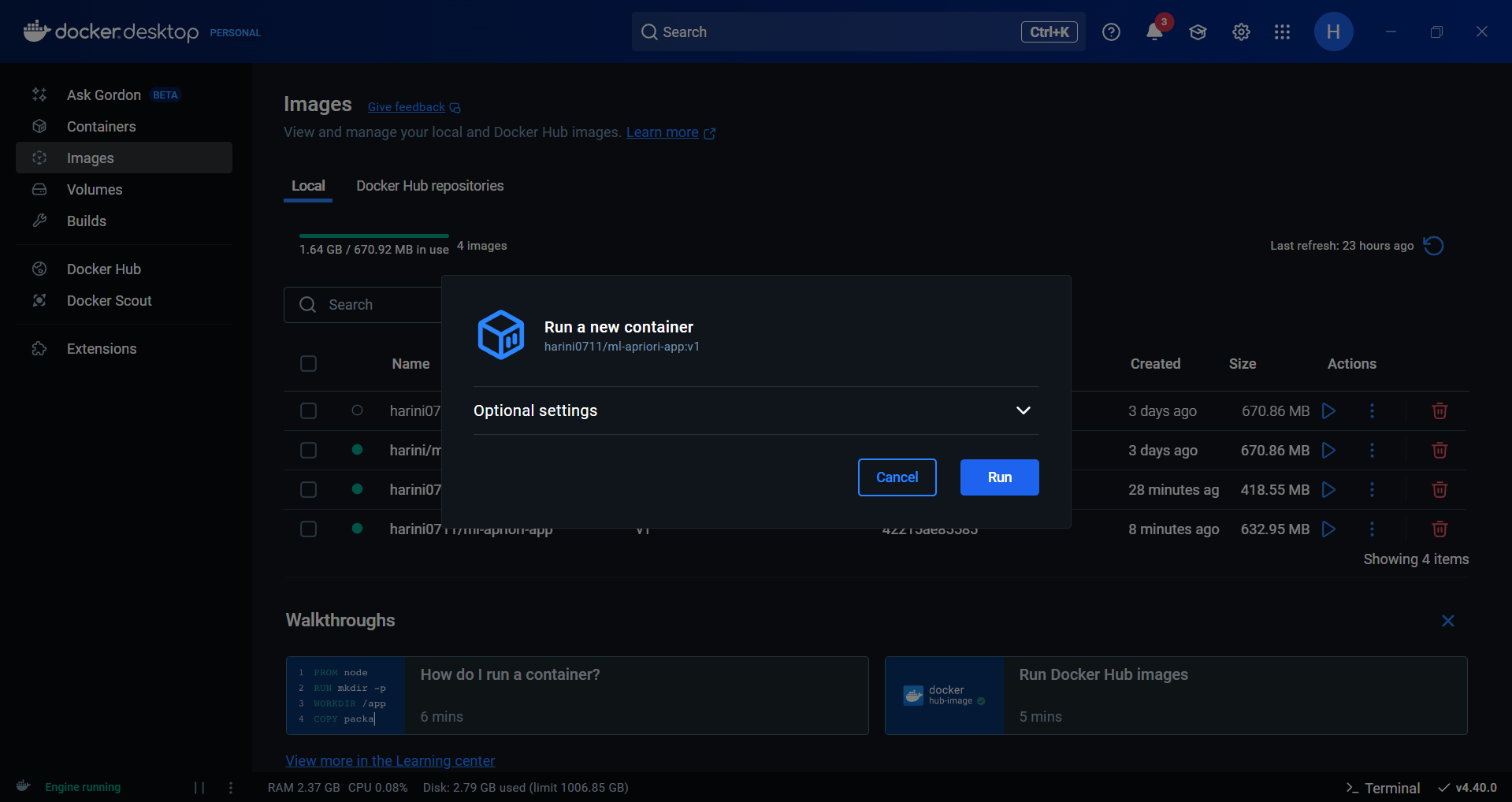
Task: Click Run in the new container dialog
Action: 999,477
